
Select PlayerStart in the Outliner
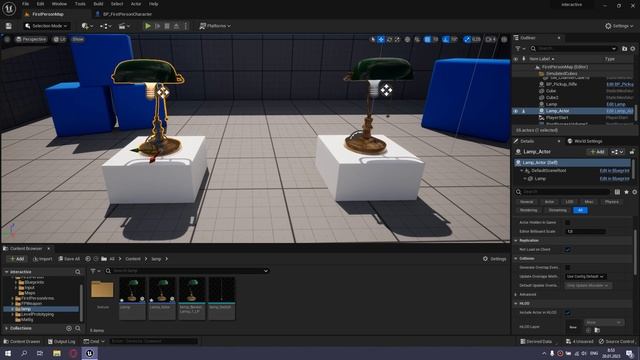pyautogui.click(x=557, y=118)
